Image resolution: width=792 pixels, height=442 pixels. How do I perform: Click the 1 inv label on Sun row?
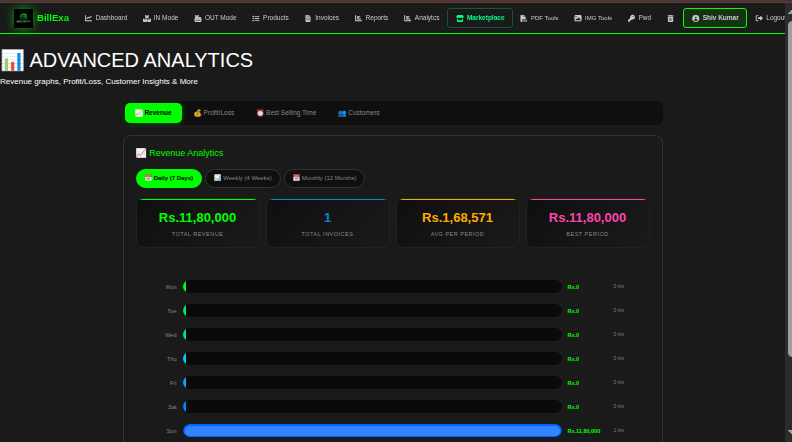(x=619, y=430)
